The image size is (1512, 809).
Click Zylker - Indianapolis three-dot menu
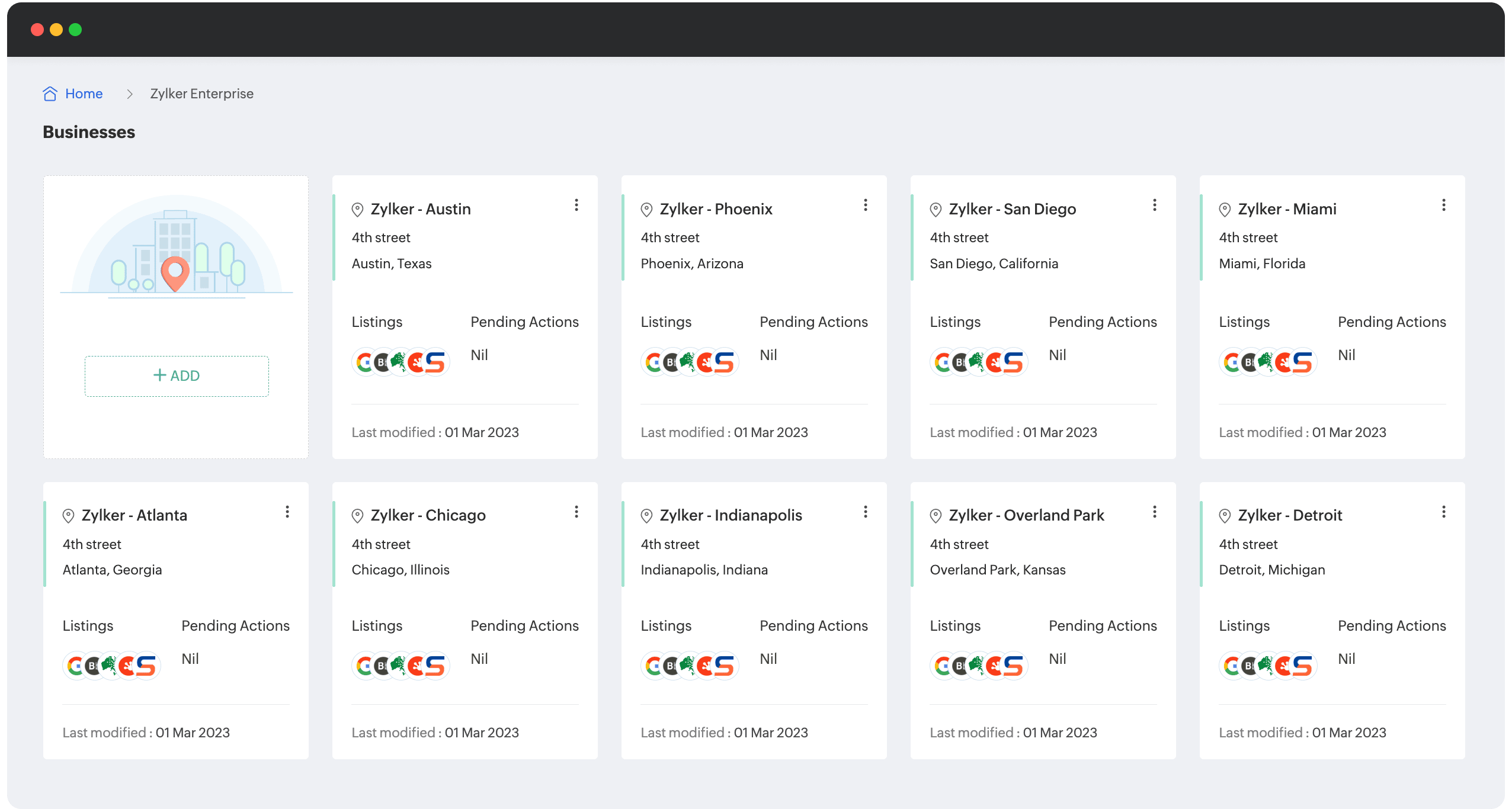(865, 512)
